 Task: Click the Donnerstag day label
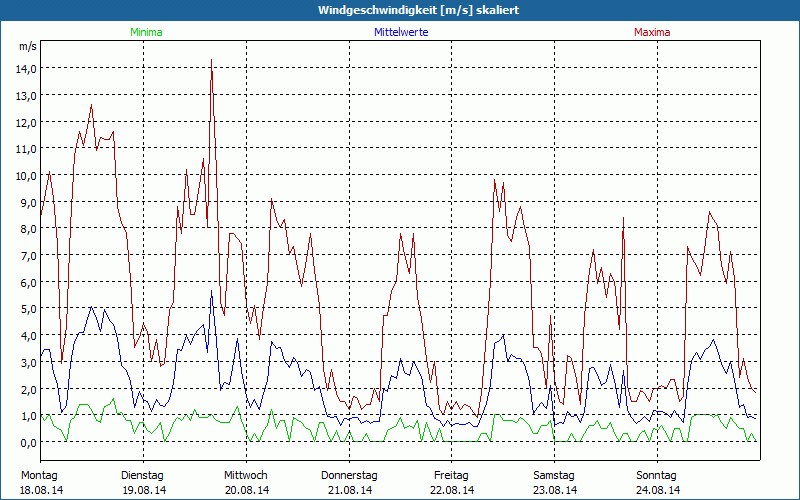click(349, 476)
